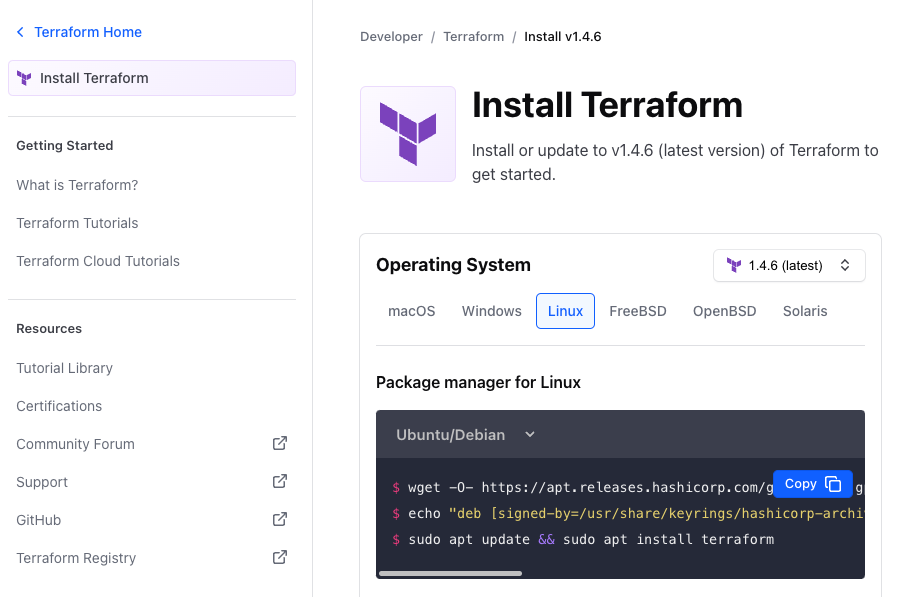Click Install v1.4.6 breadcrumb text
Screen dimensions: 907x597
click(x=562, y=36)
